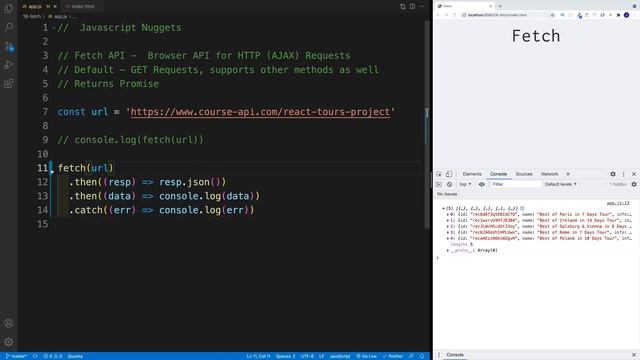This screenshot has height=360, width=640.
Task: Open the Source Control view
Action: pos(9,46)
